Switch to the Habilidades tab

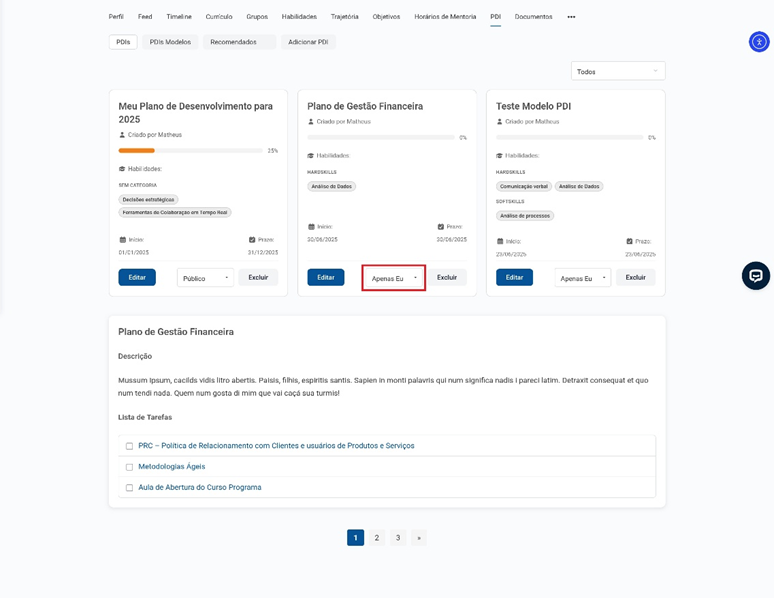(299, 17)
